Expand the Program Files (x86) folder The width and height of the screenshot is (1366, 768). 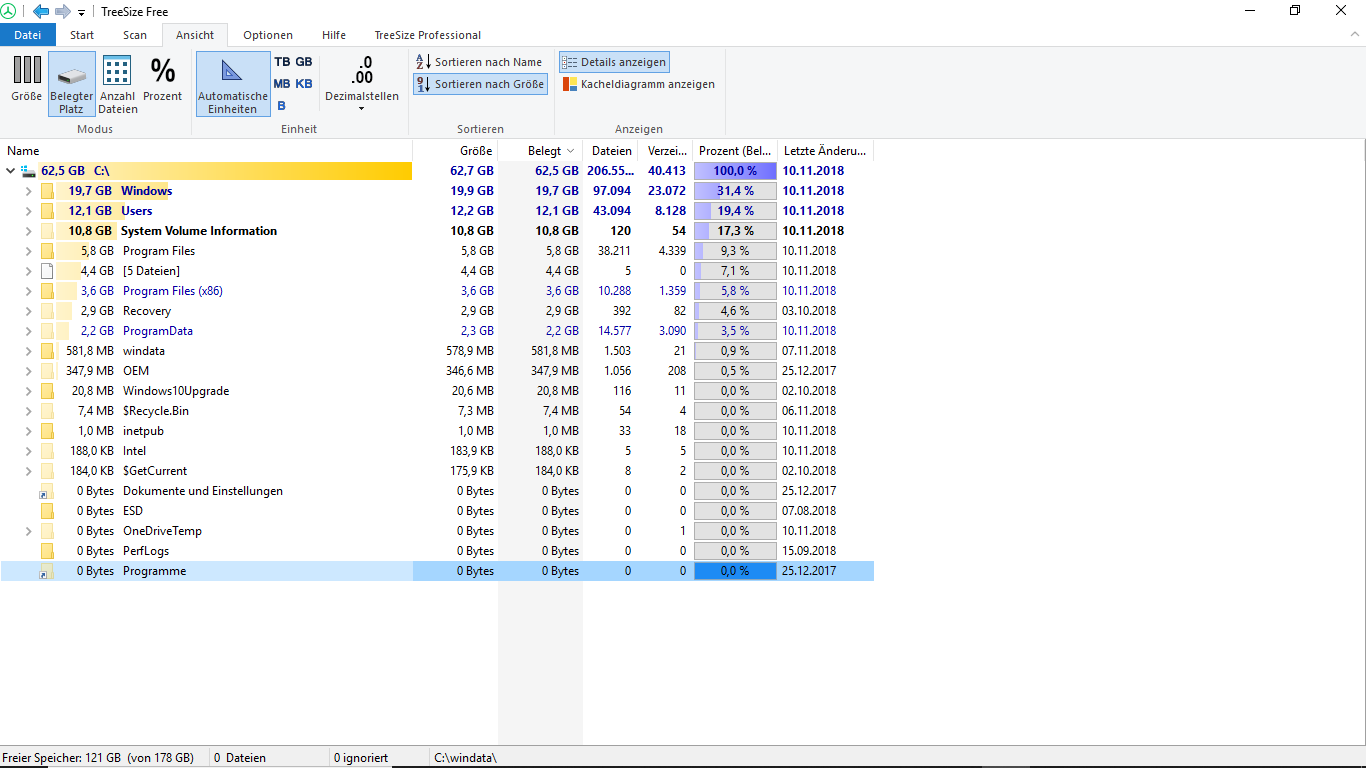point(28,291)
